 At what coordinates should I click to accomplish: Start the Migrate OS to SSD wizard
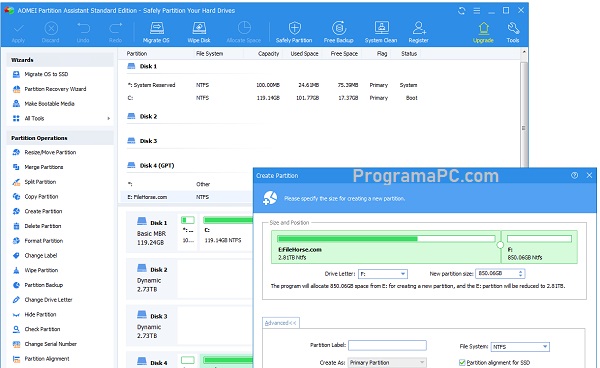(x=46, y=74)
